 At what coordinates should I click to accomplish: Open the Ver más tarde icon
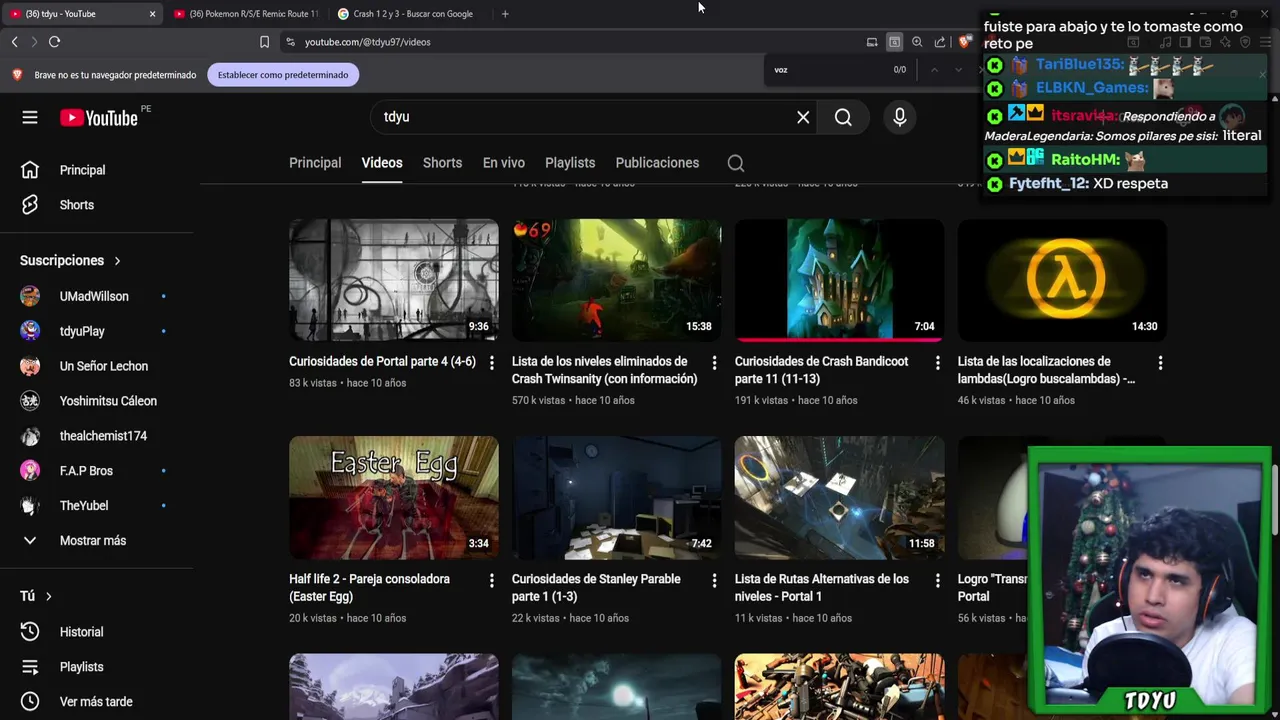30,702
